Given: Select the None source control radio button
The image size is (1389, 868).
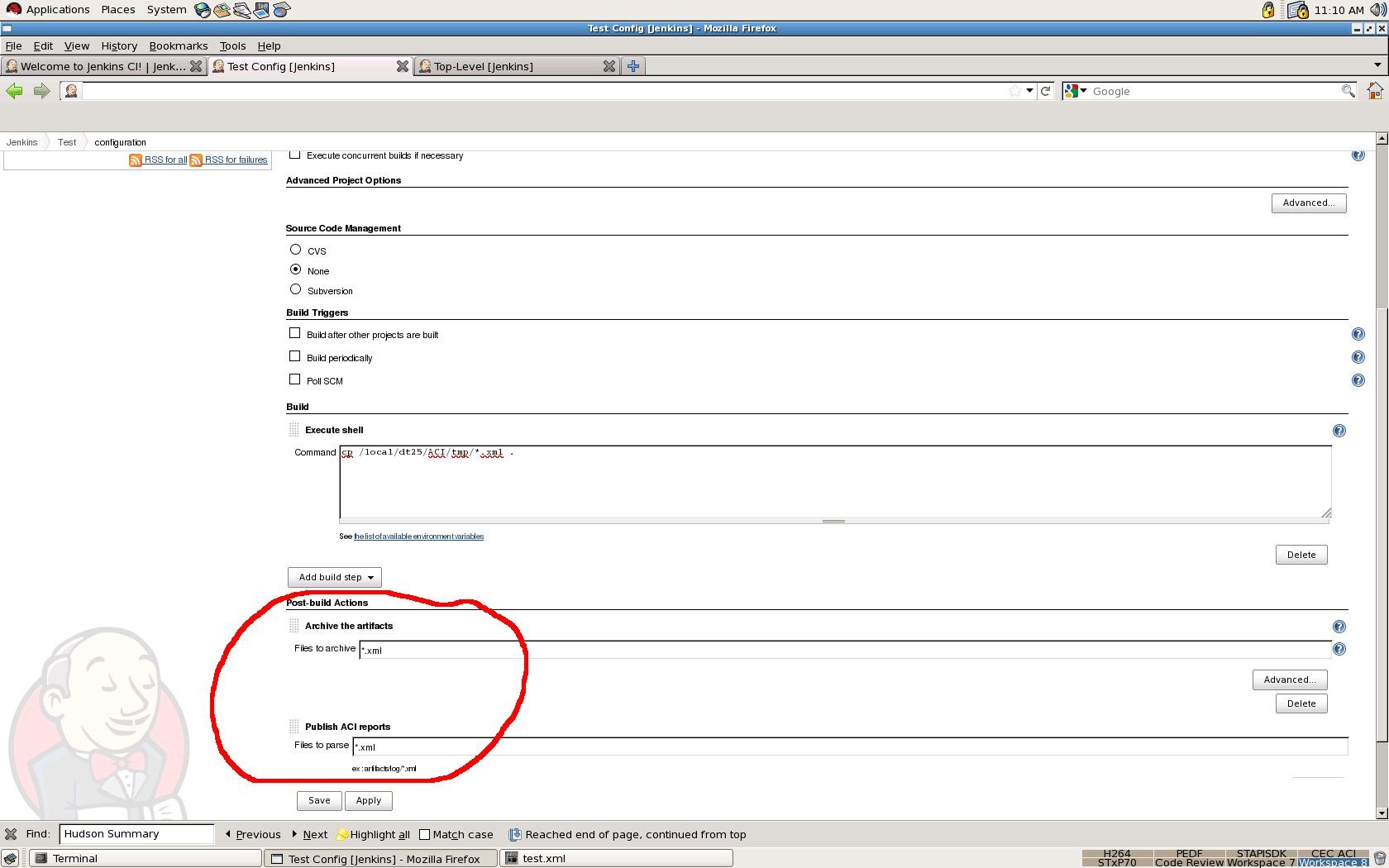Looking at the screenshot, I should click(x=295, y=269).
